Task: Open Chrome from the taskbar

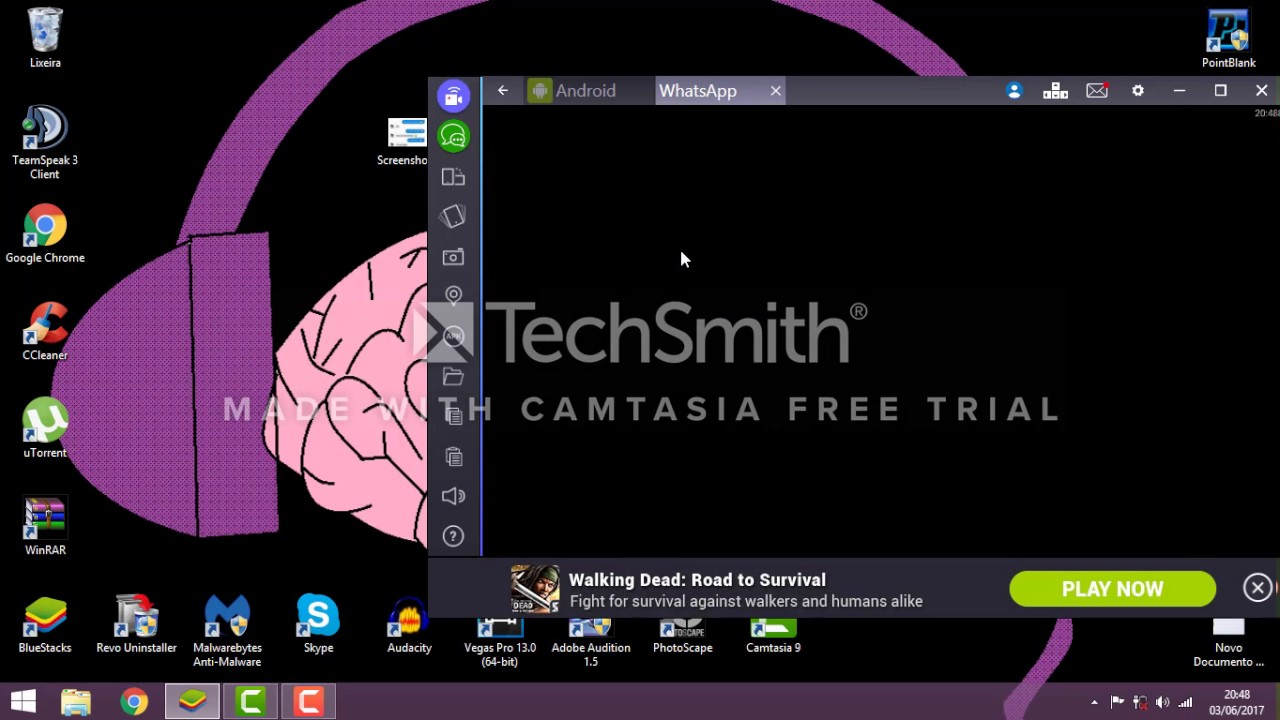Action: pos(134,702)
